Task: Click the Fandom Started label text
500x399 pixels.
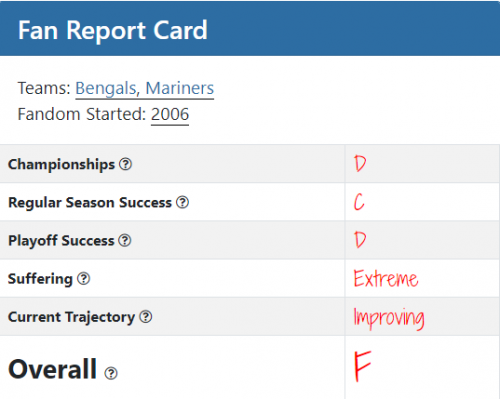Action: (x=82, y=114)
